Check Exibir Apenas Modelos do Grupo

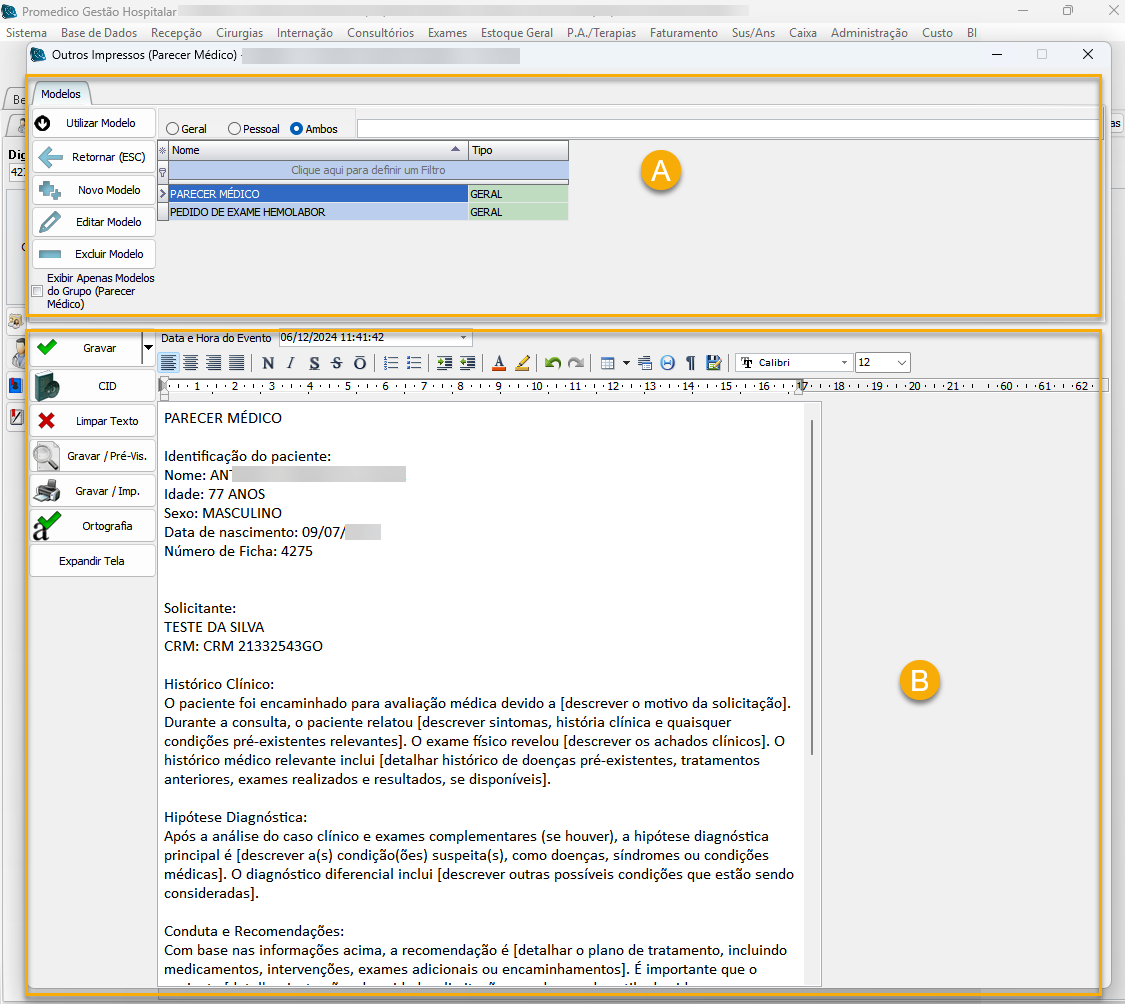pyautogui.click(x=37, y=291)
